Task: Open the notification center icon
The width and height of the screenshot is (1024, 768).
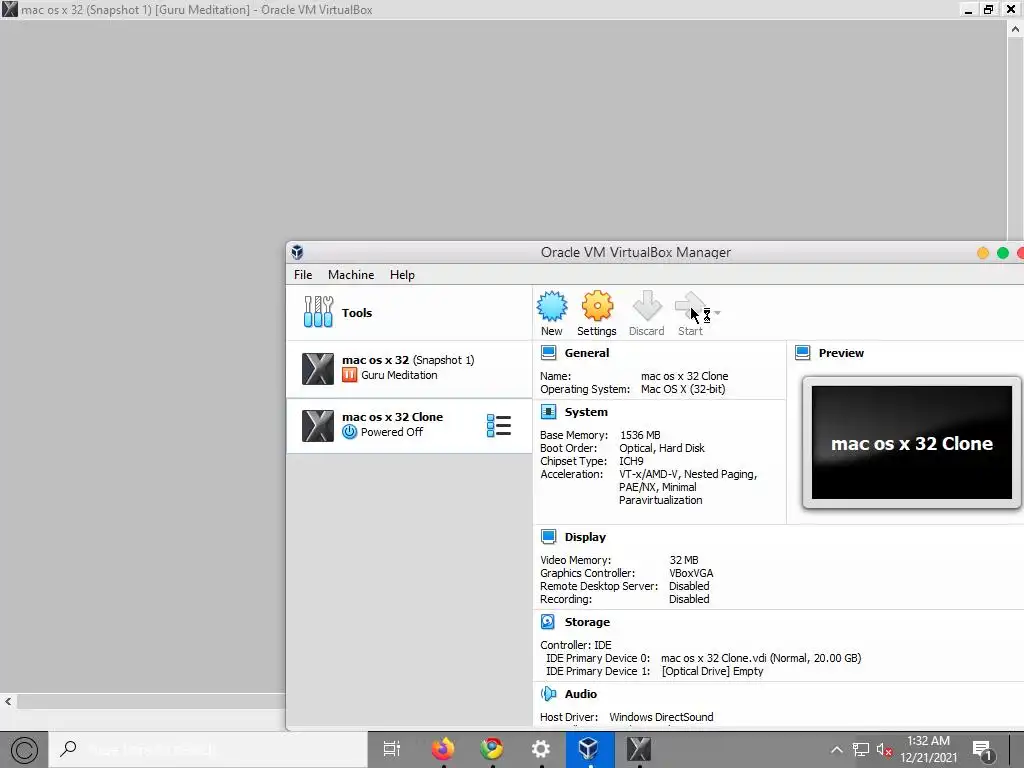Action: pos(982,750)
